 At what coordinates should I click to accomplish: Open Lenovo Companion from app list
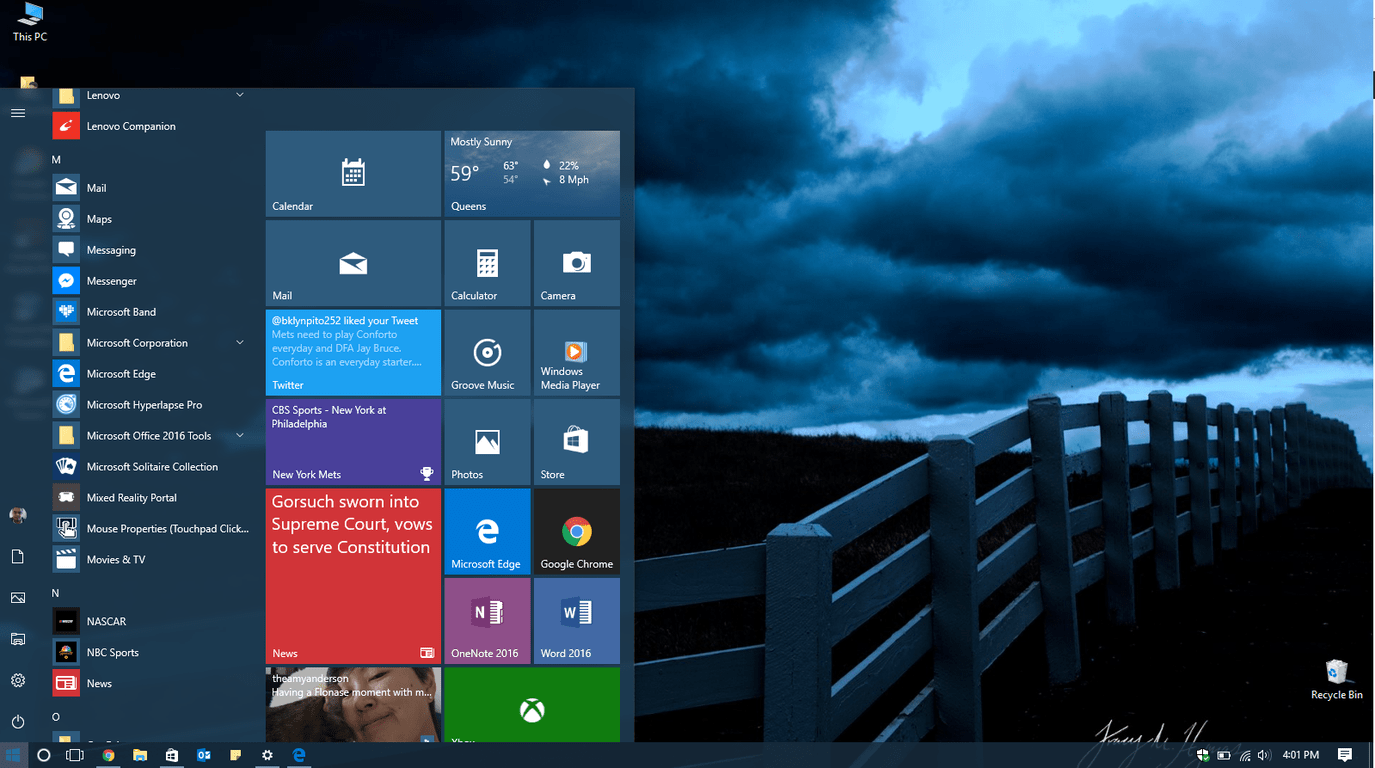coord(150,126)
